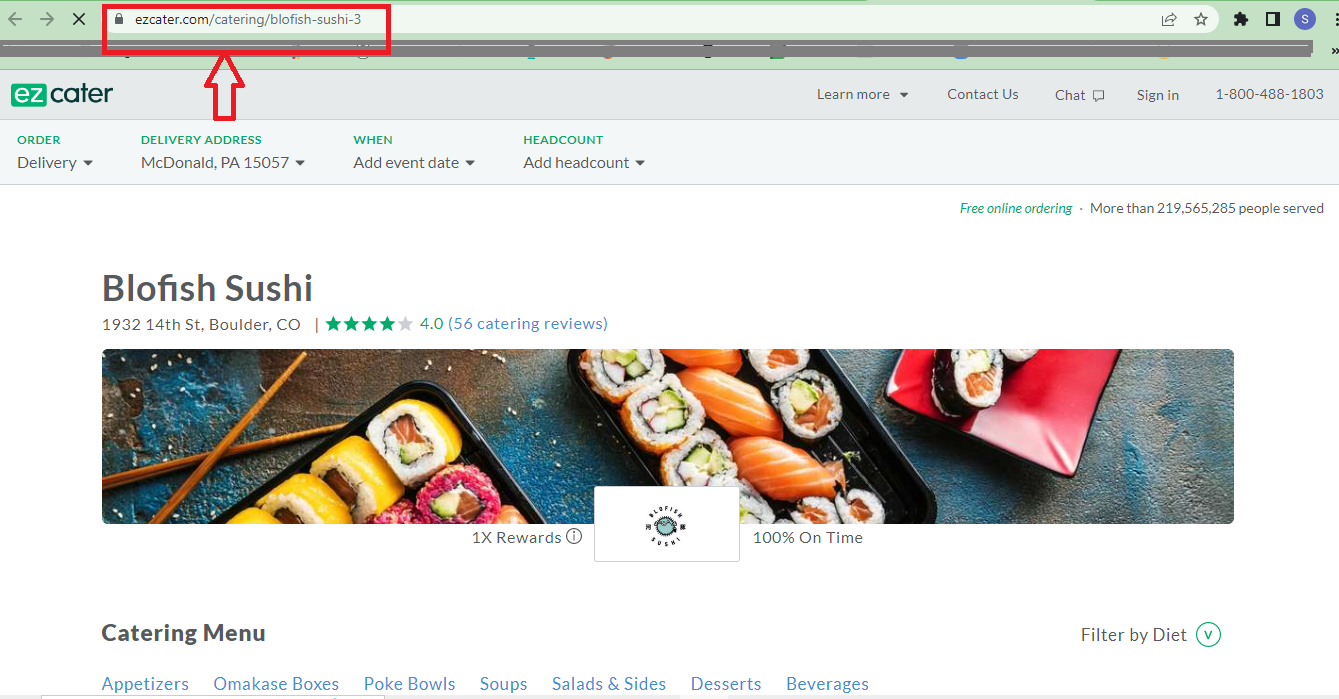Stop loading the page with the X button

point(79,19)
